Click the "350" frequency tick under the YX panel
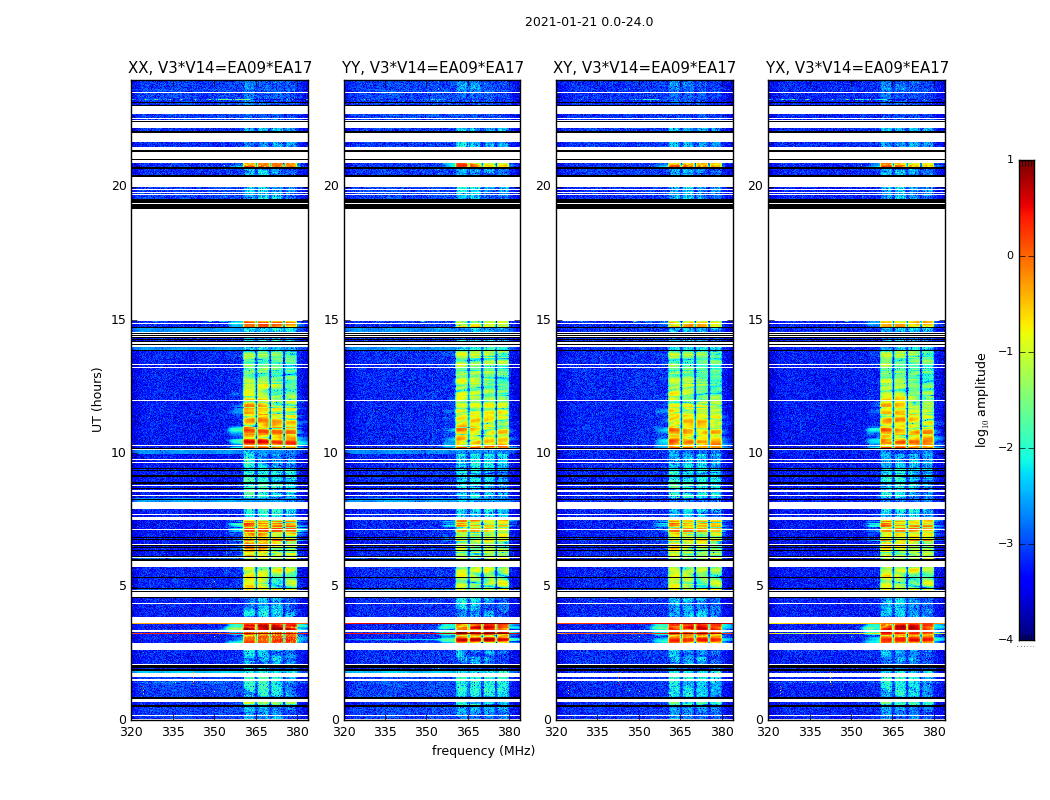Image resolution: width=1050 pixels, height=800 pixels. click(x=851, y=732)
